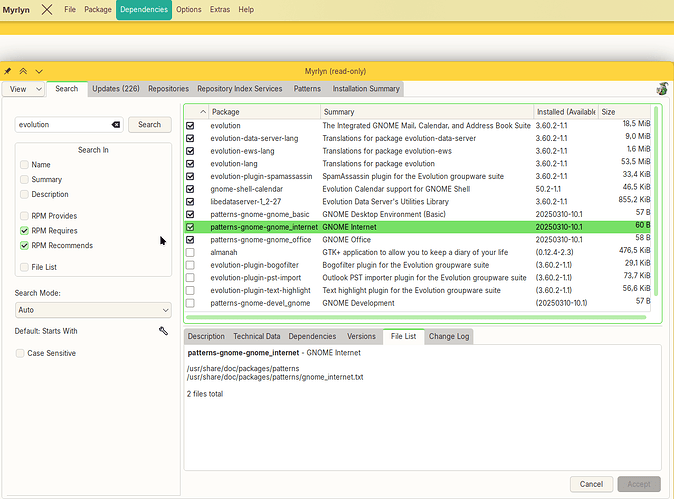The height and width of the screenshot is (499, 674).
Task: Toggle status checkbox of almanah package
Action: 190,252
